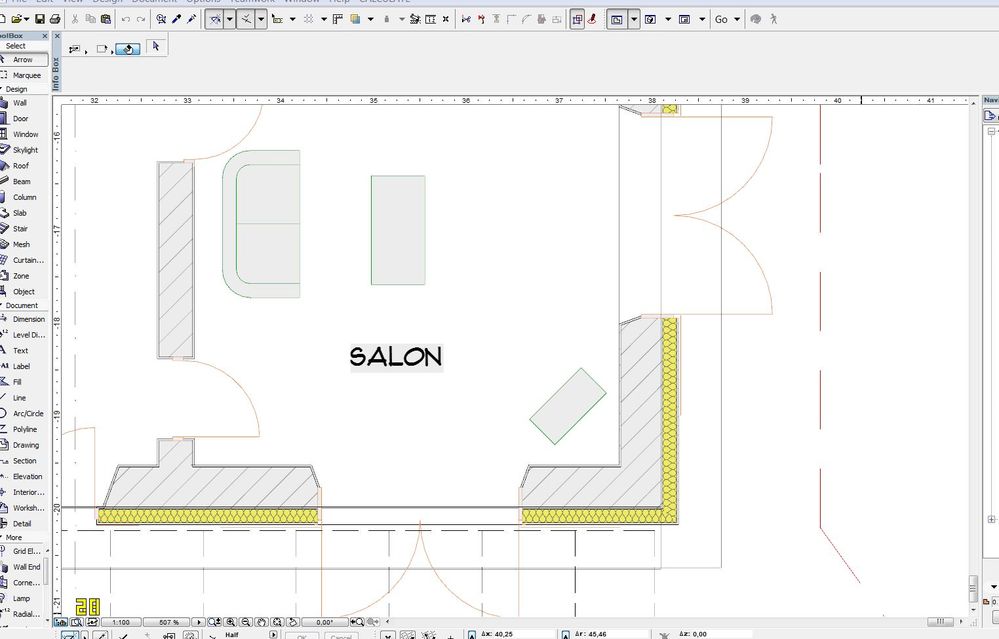Open the Go dropdown arrow
Screen dimensions: 999x639
(737, 19)
